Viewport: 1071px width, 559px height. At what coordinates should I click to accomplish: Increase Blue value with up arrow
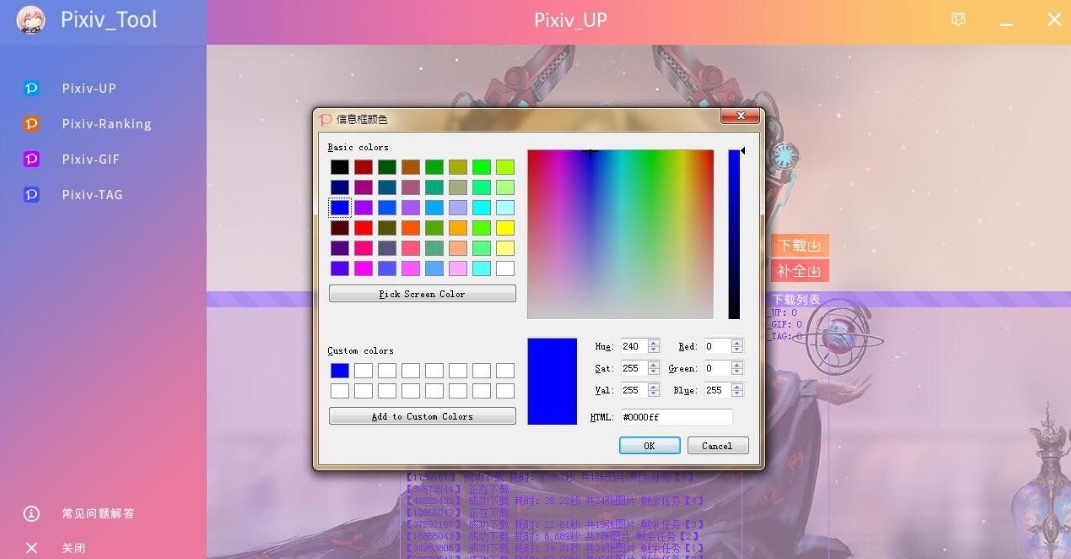[736, 387]
